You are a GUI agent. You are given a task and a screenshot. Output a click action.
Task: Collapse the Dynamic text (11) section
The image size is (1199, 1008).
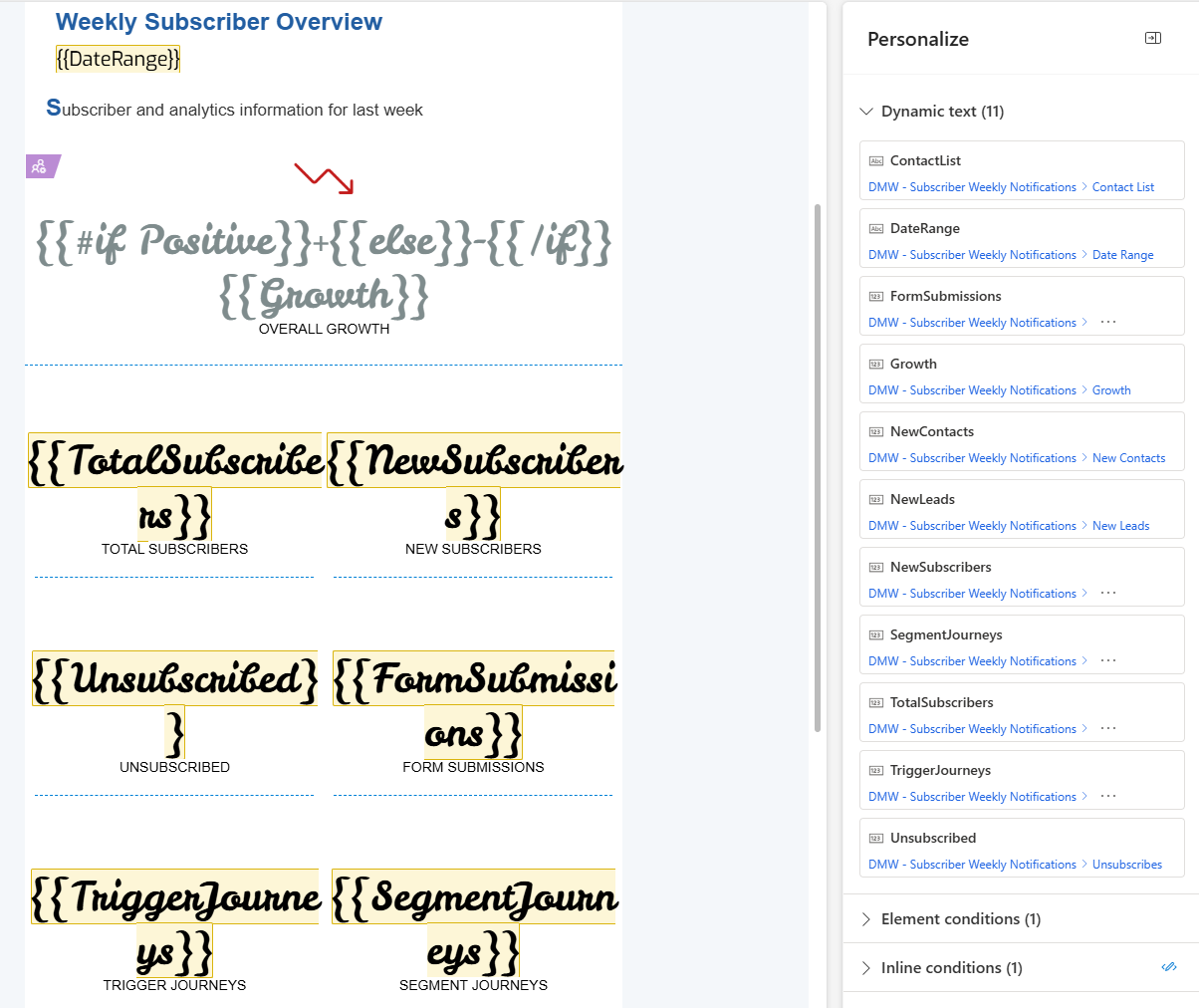tap(866, 112)
